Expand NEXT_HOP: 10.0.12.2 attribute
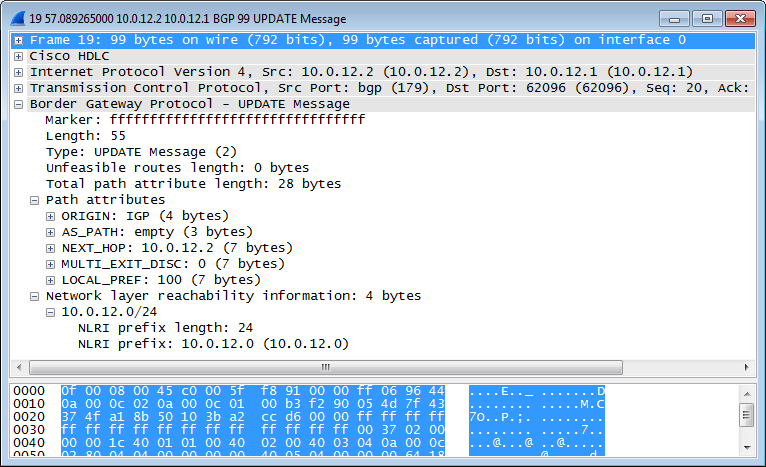Viewport: 766px width, 467px height. tap(50, 249)
